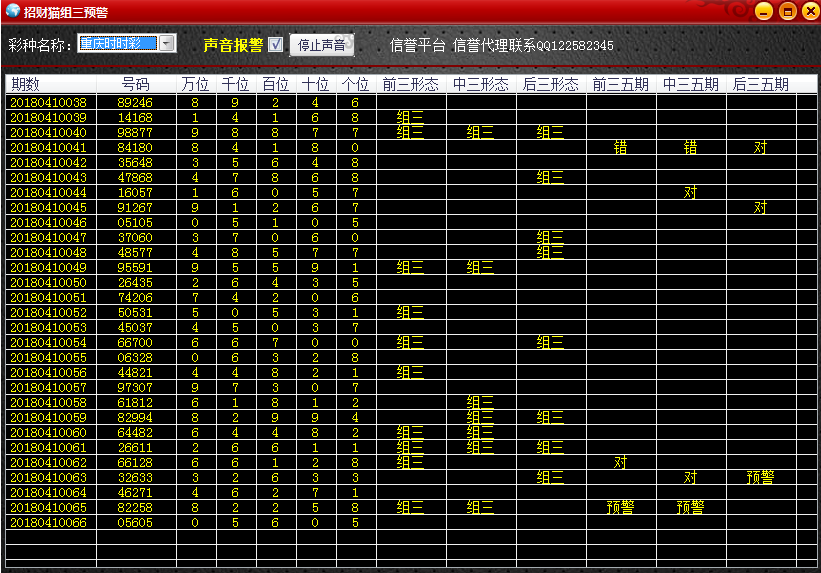Minimize the window with the yellow button

coord(763,12)
